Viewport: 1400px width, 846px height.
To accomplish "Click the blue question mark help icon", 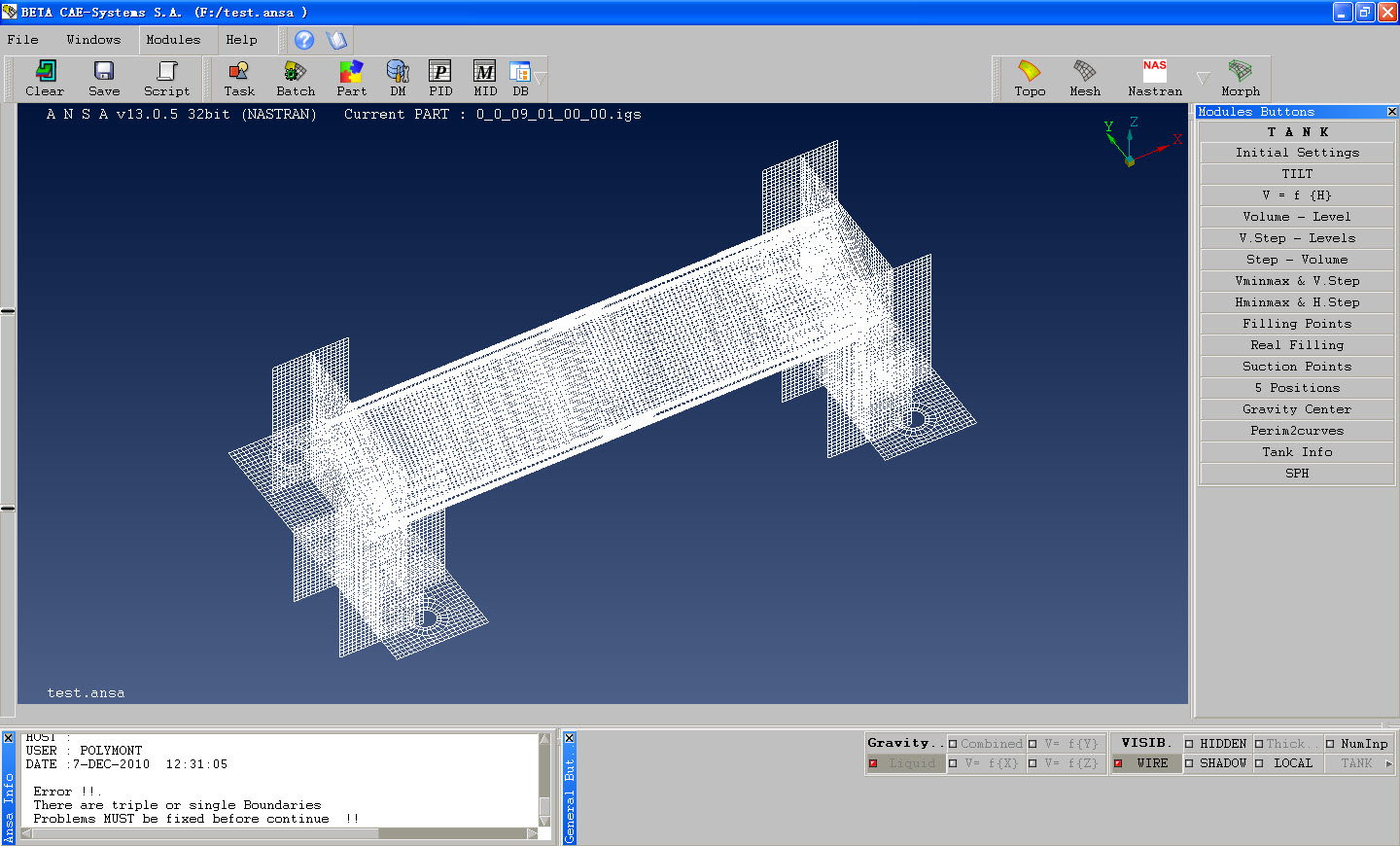I will point(304,40).
